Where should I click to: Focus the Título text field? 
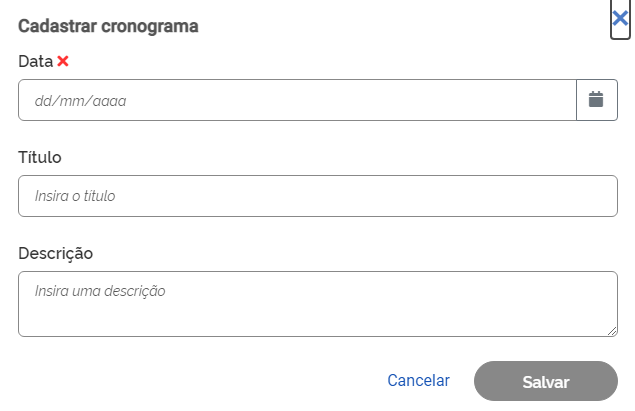pyautogui.click(x=317, y=196)
